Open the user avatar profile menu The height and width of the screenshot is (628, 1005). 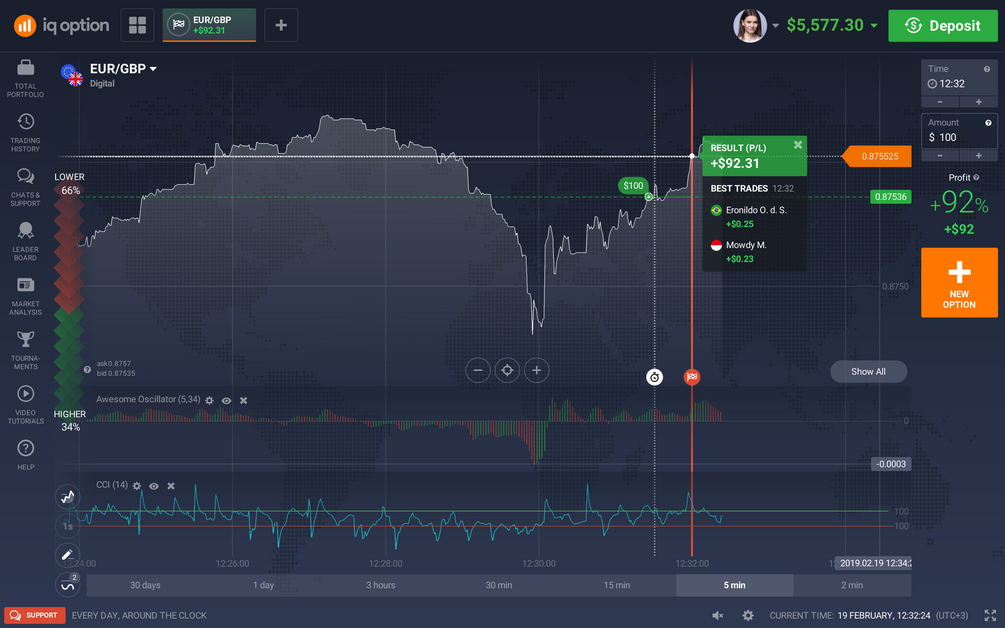pos(749,26)
